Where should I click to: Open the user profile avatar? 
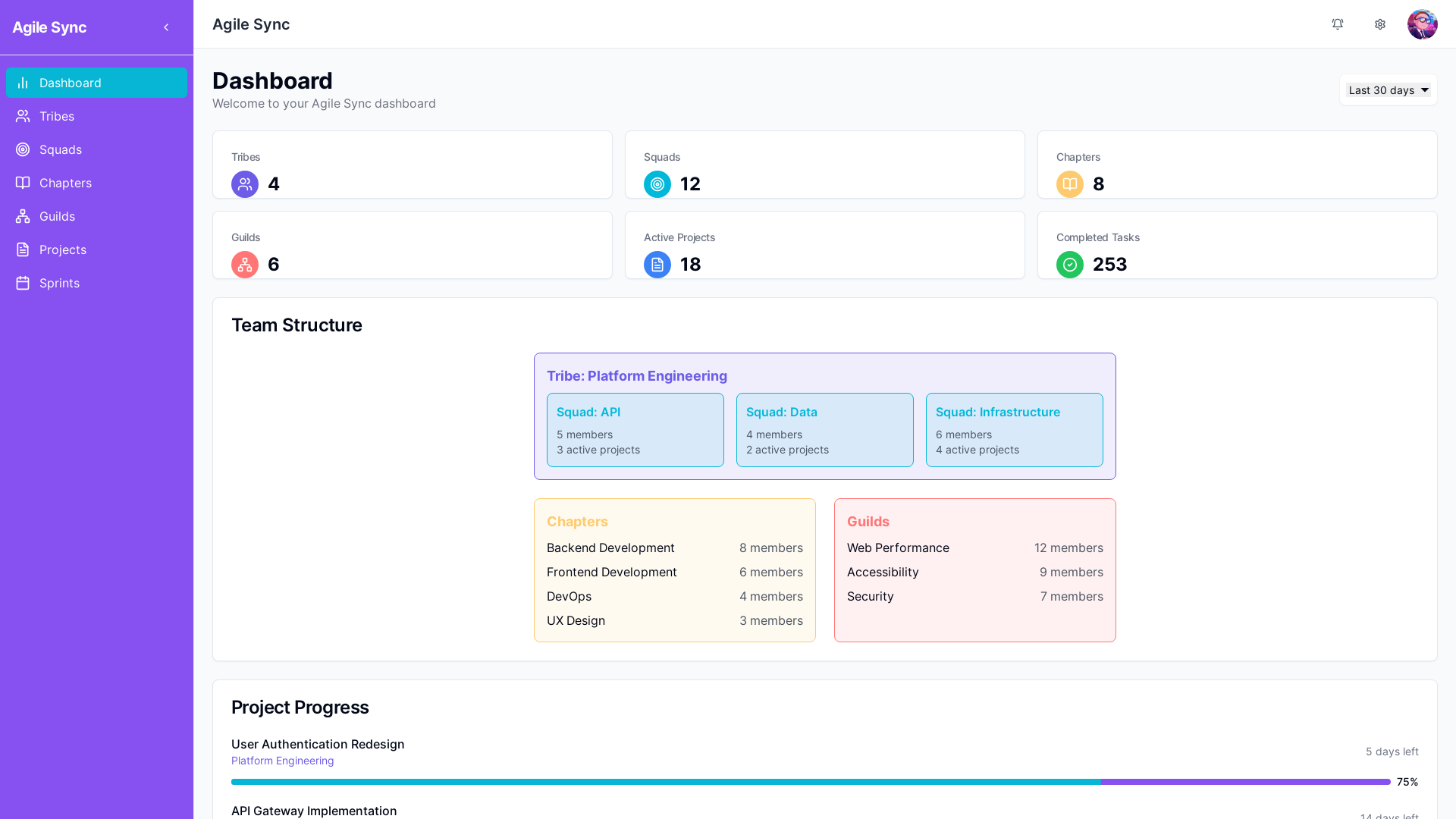(x=1423, y=24)
